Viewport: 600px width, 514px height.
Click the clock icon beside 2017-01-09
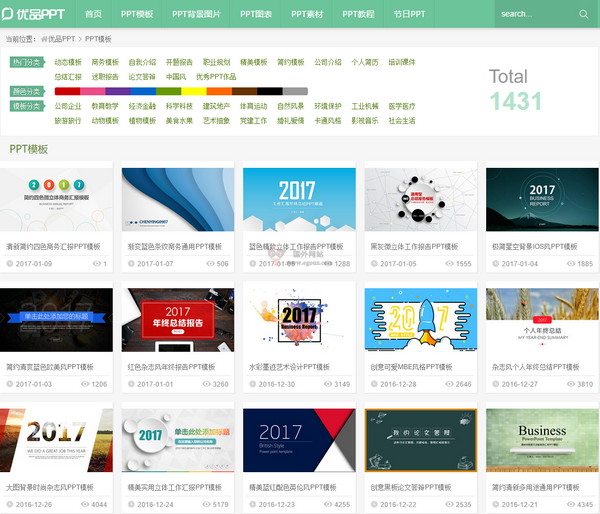pos(10,263)
